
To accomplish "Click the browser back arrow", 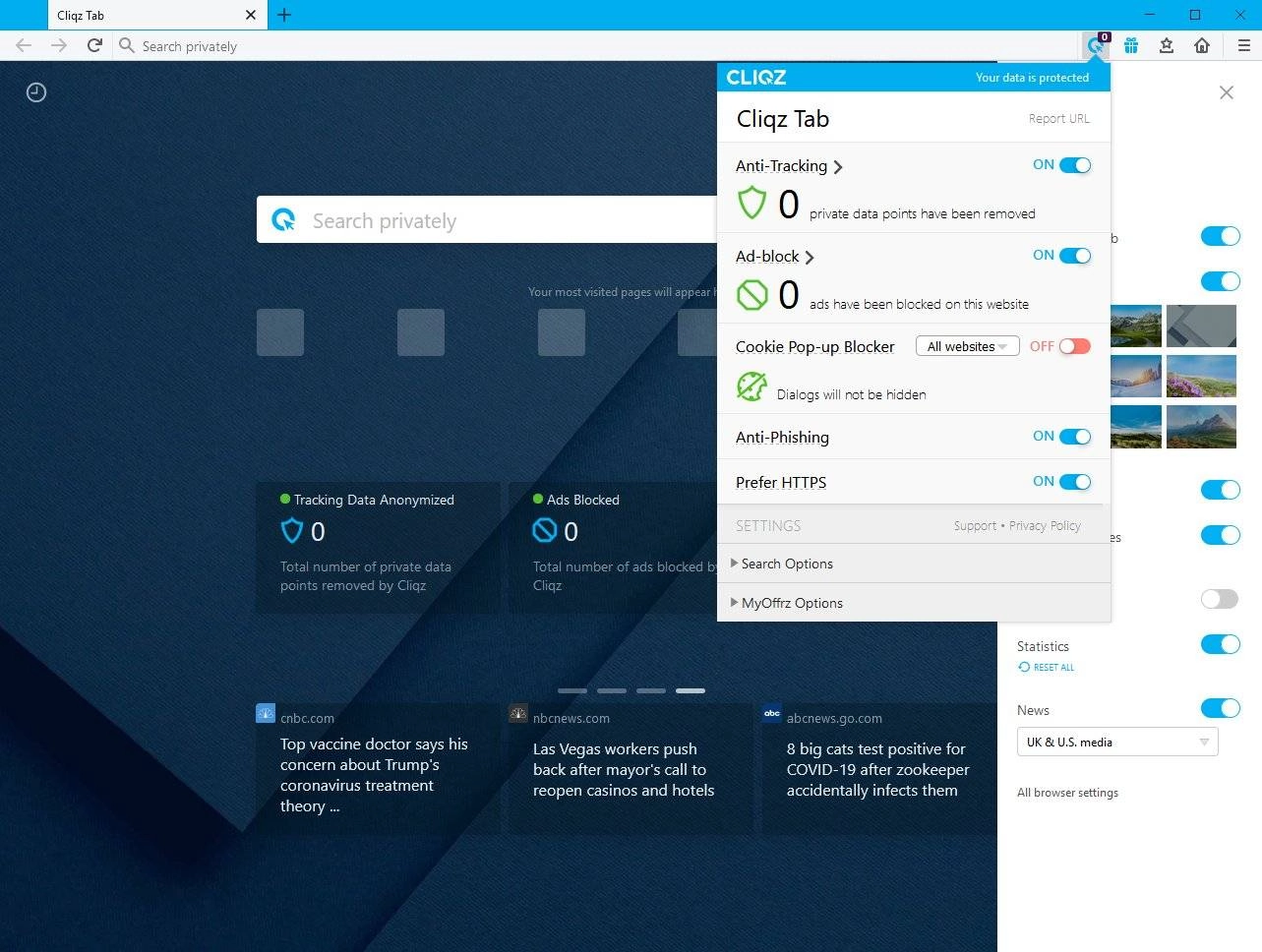I will (24, 45).
